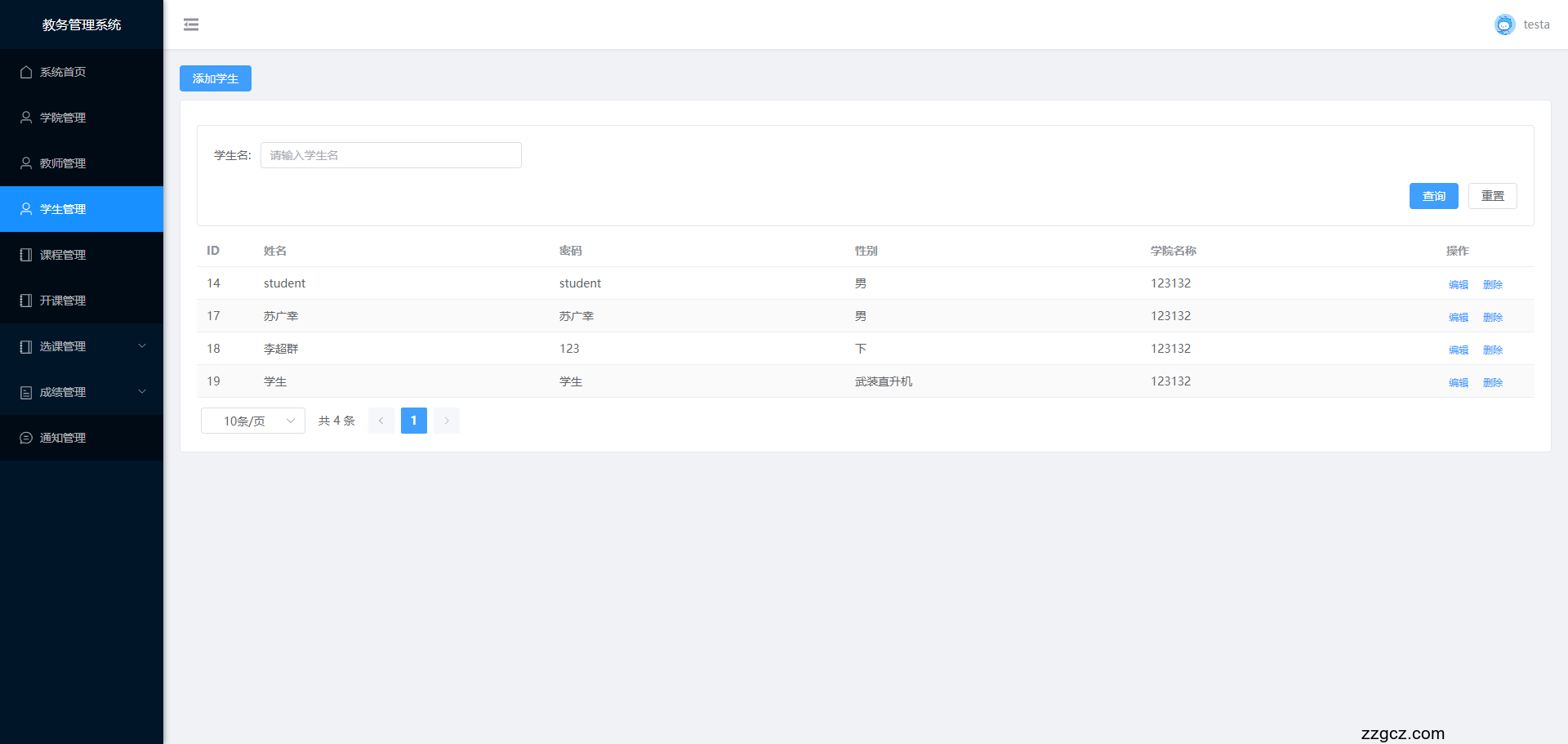The image size is (1568, 744).
Task: Click the book icon for 开课管理
Action: pyautogui.click(x=26, y=301)
